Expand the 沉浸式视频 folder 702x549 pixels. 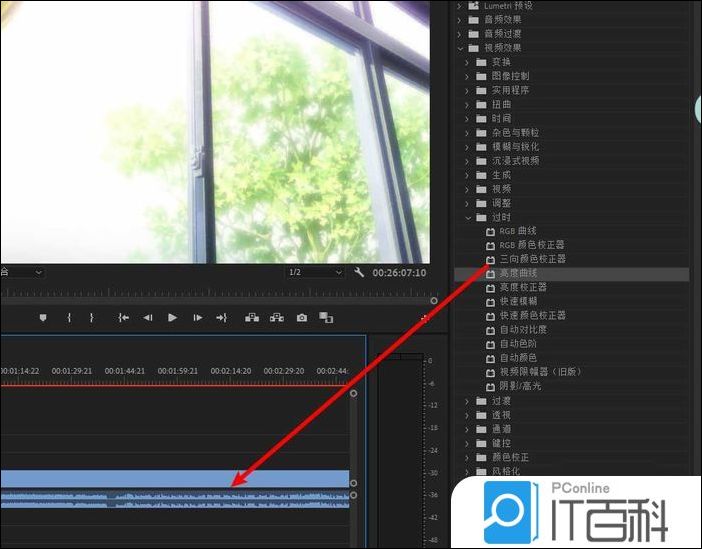point(467,161)
